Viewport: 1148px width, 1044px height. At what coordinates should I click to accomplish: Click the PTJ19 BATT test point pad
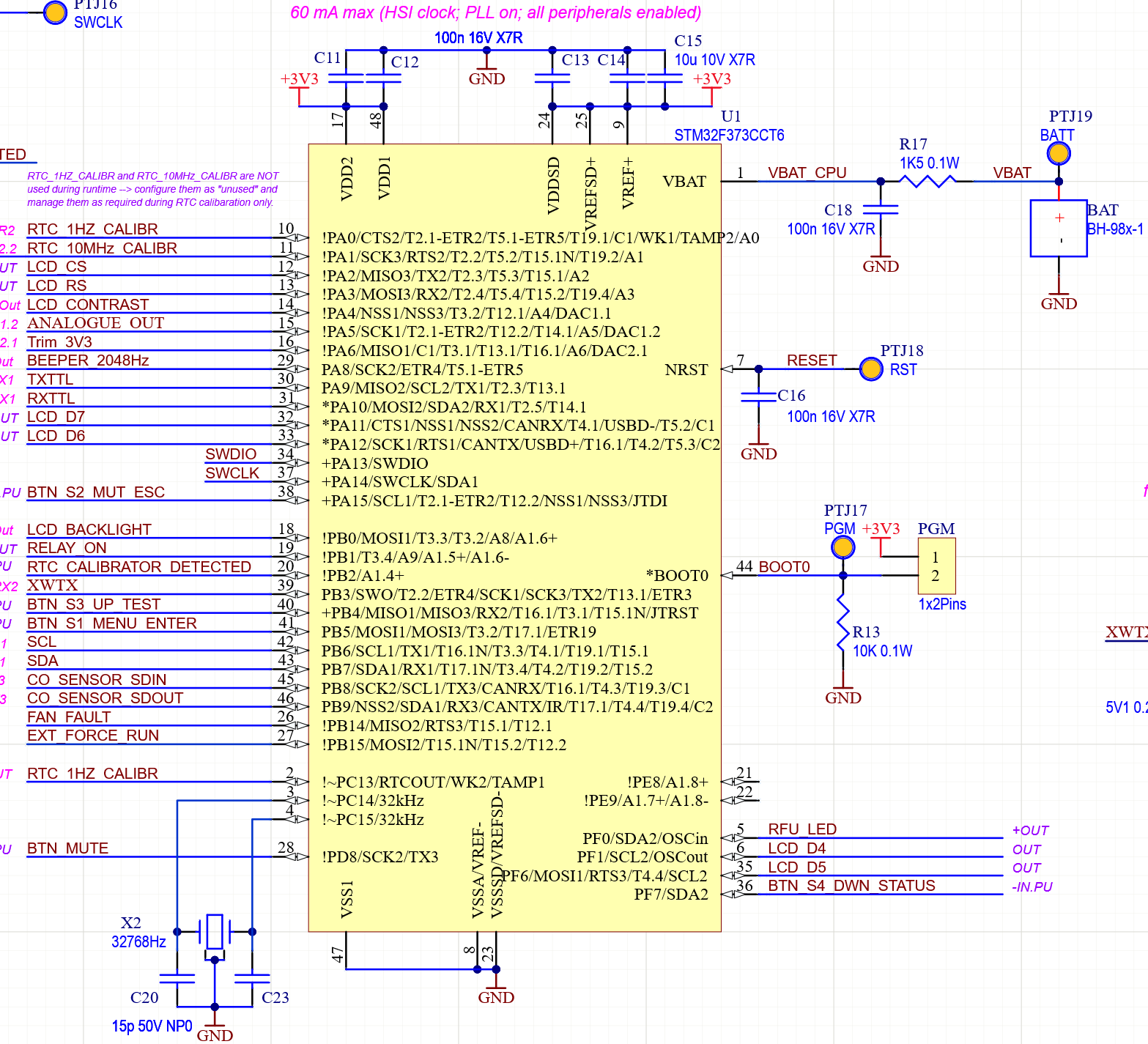[1058, 154]
